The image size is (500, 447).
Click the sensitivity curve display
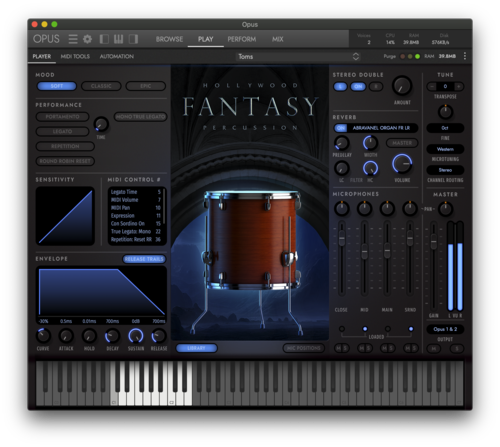click(x=65, y=216)
